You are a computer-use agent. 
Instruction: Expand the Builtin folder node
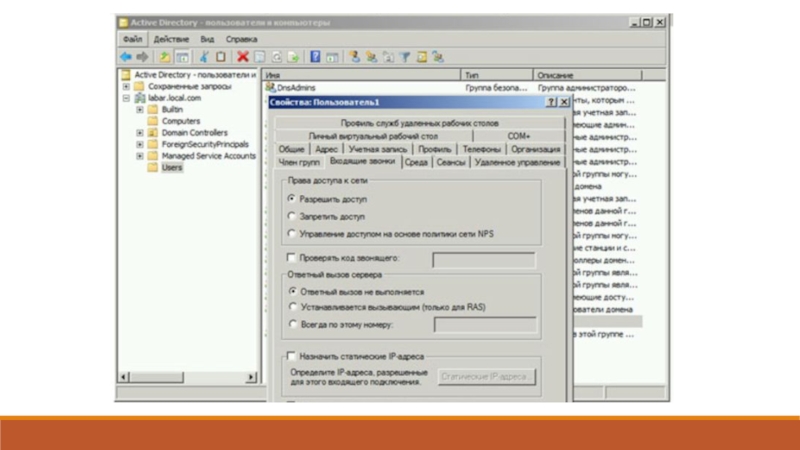tap(140, 110)
